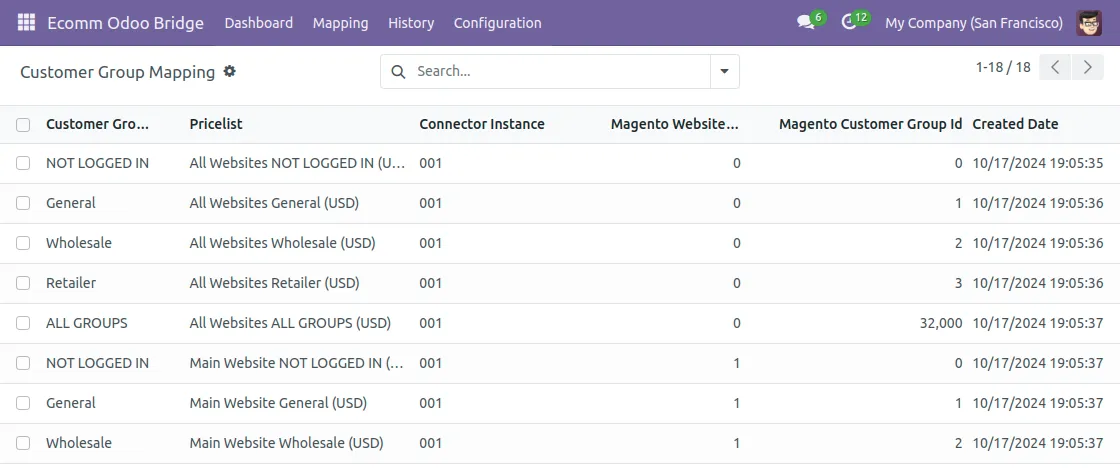
Task: Check the Main Website NOT LOGGED IN row checkbox
Action: pos(23,363)
